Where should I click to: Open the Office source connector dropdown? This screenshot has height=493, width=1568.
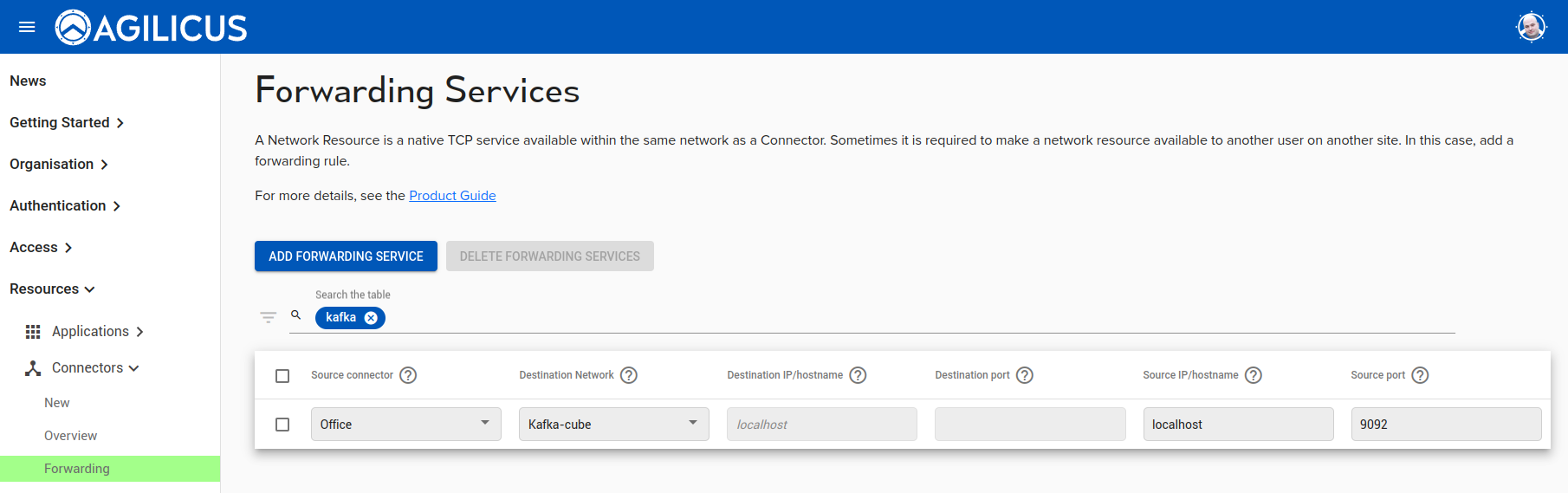[405, 425]
